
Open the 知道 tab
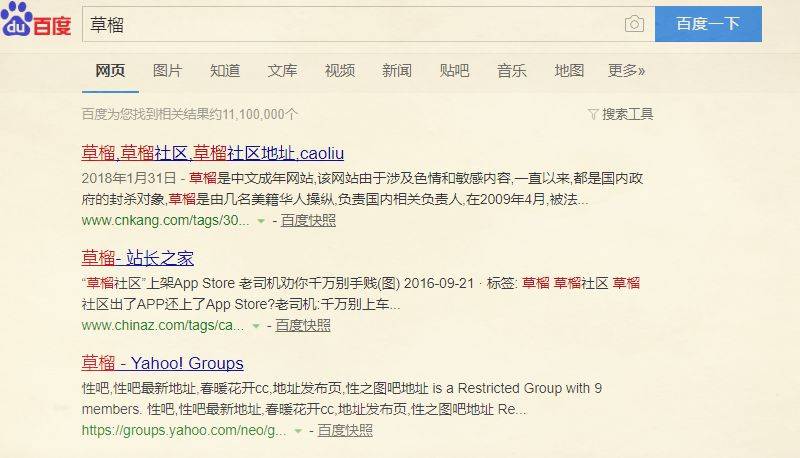225,71
